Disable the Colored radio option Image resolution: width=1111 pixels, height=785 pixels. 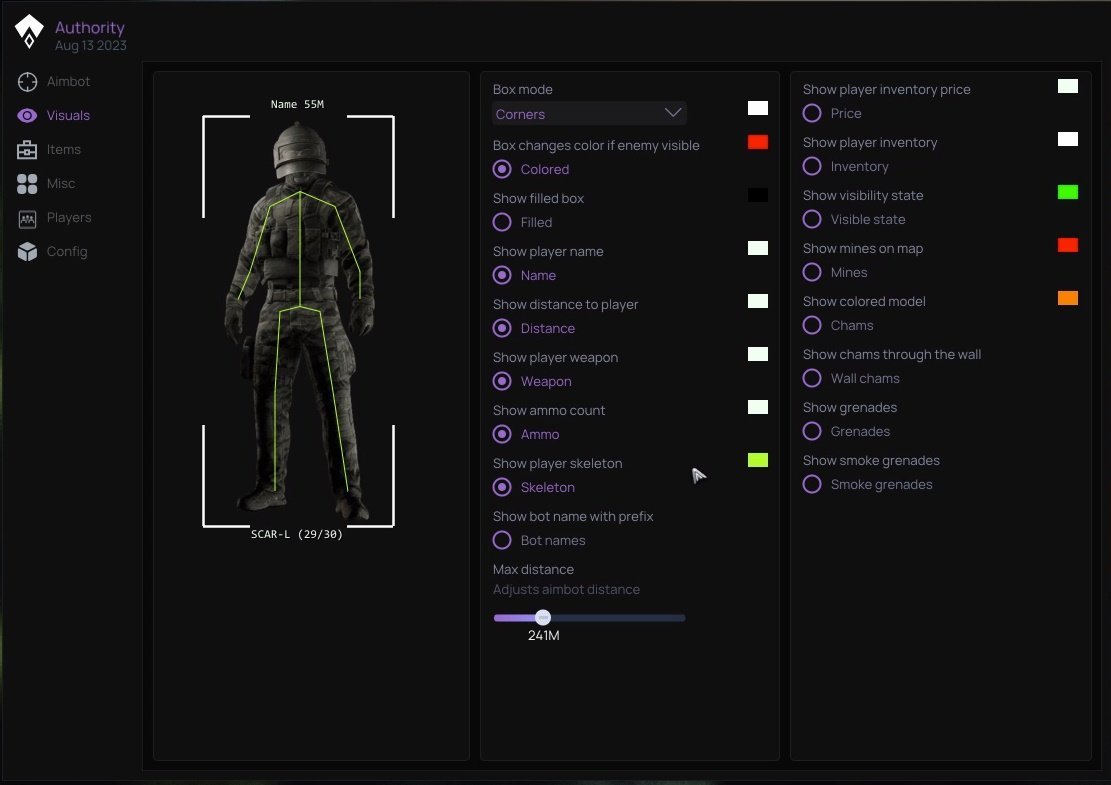(x=502, y=170)
